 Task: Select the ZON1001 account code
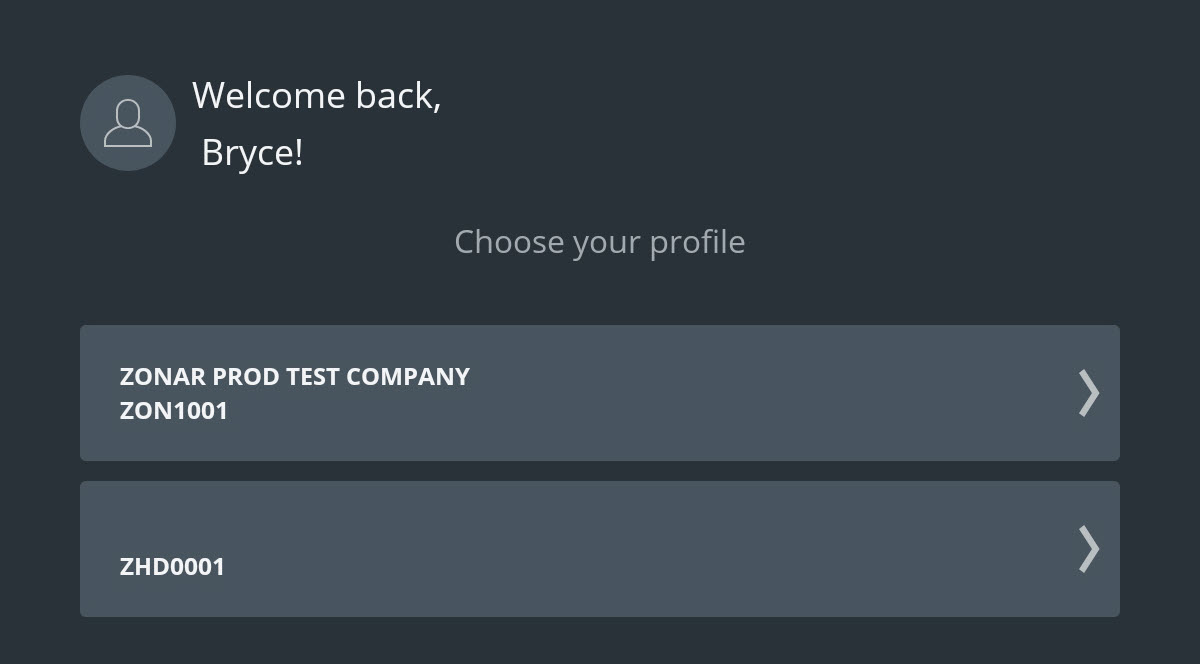[x=174, y=411]
